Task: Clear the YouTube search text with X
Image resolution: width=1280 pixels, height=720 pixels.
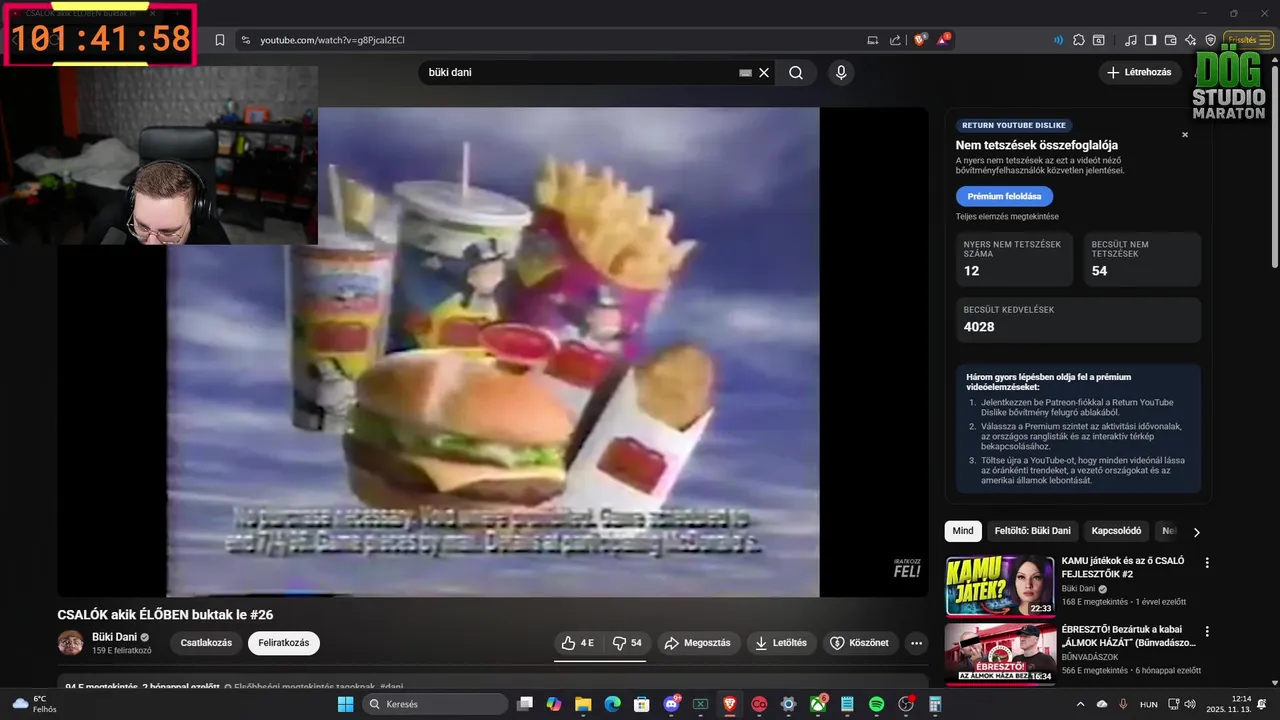Action: click(x=764, y=73)
